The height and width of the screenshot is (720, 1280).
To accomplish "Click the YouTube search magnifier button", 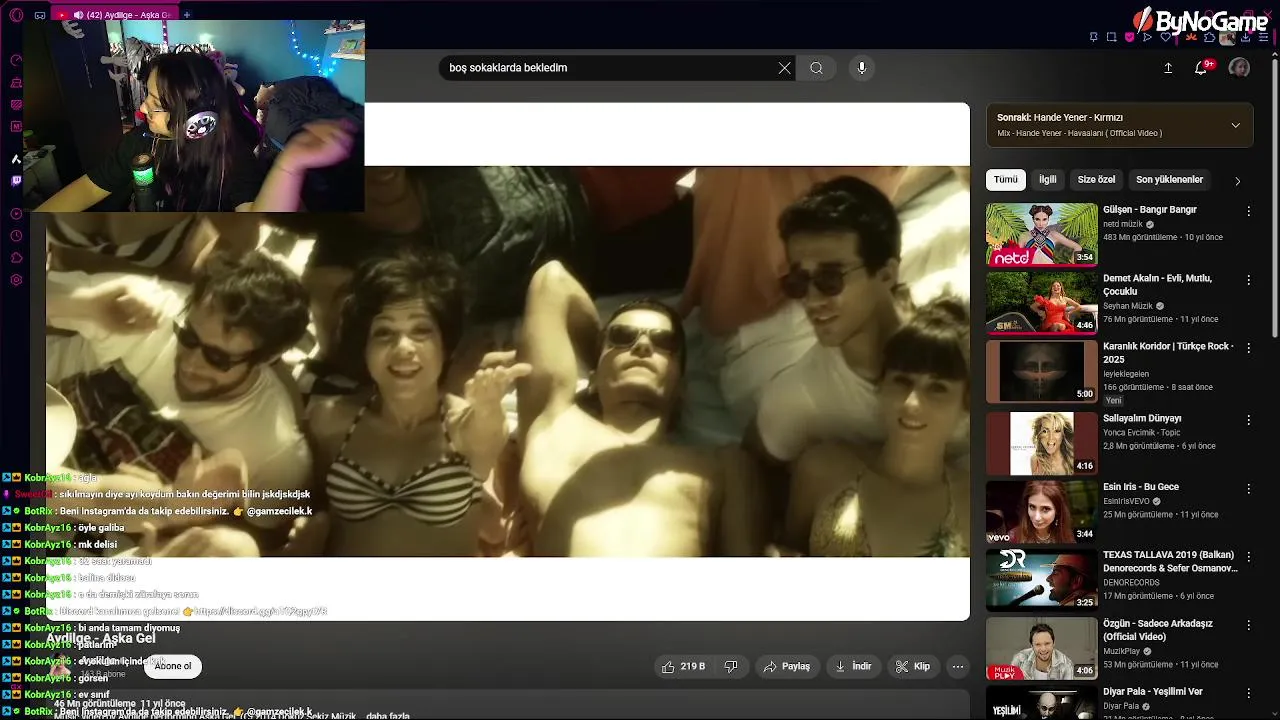I will [816, 68].
